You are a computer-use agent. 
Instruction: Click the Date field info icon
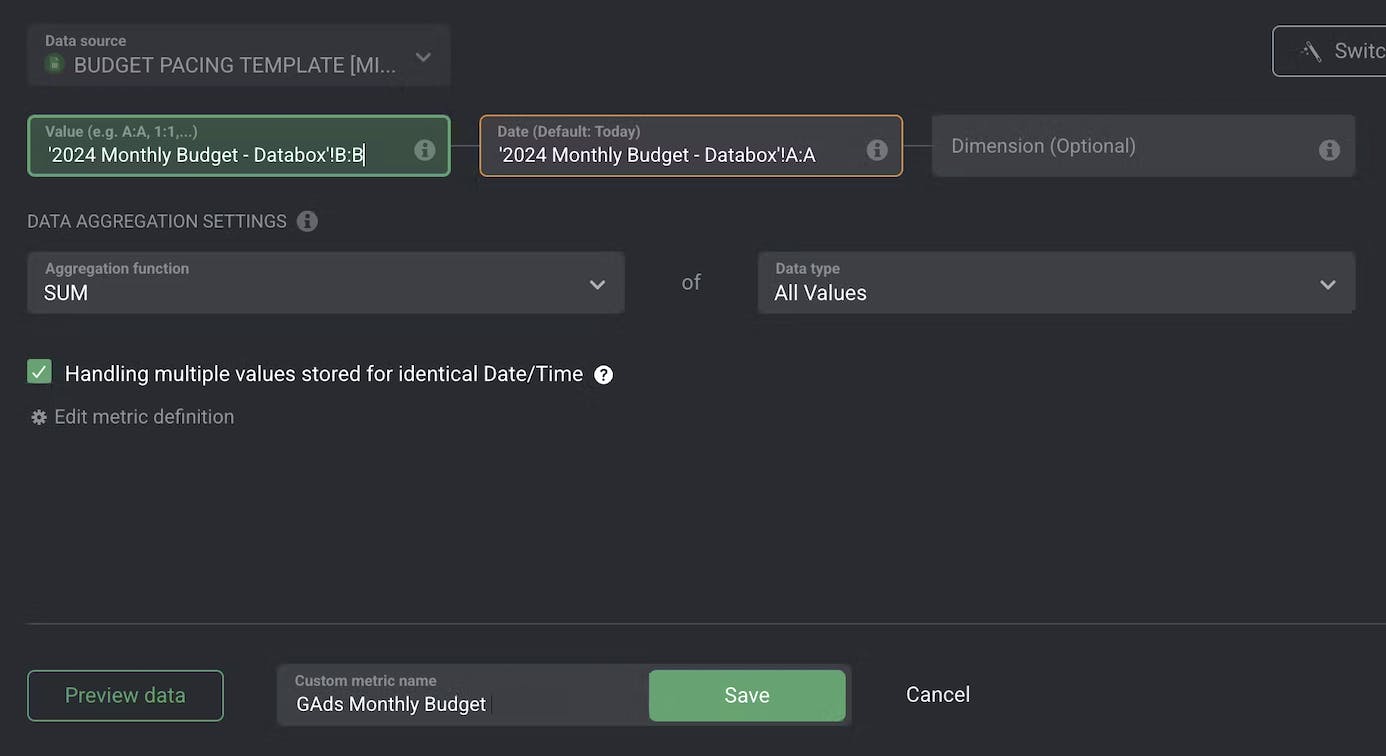877,150
